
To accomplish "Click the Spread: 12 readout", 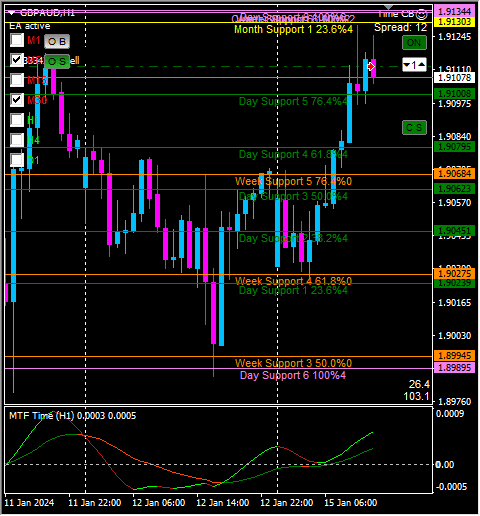I will pyautogui.click(x=400, y=27).
